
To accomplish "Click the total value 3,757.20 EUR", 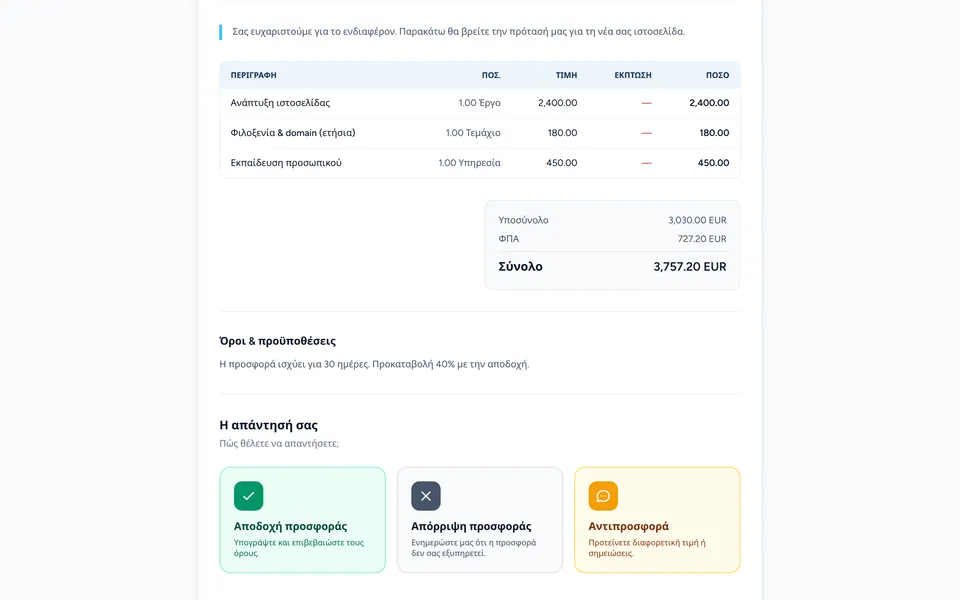I will tap(690, 266).
